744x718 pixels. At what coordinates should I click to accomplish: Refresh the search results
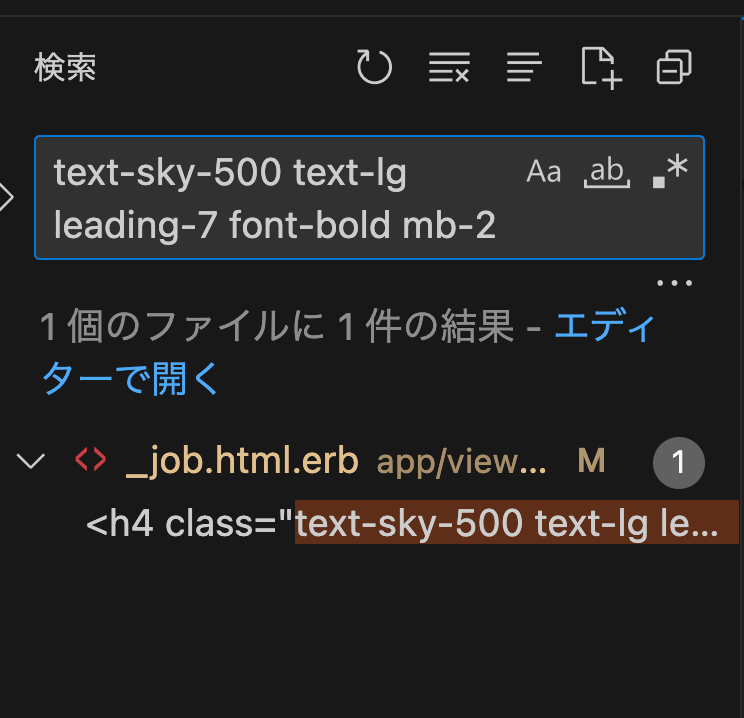374,67
